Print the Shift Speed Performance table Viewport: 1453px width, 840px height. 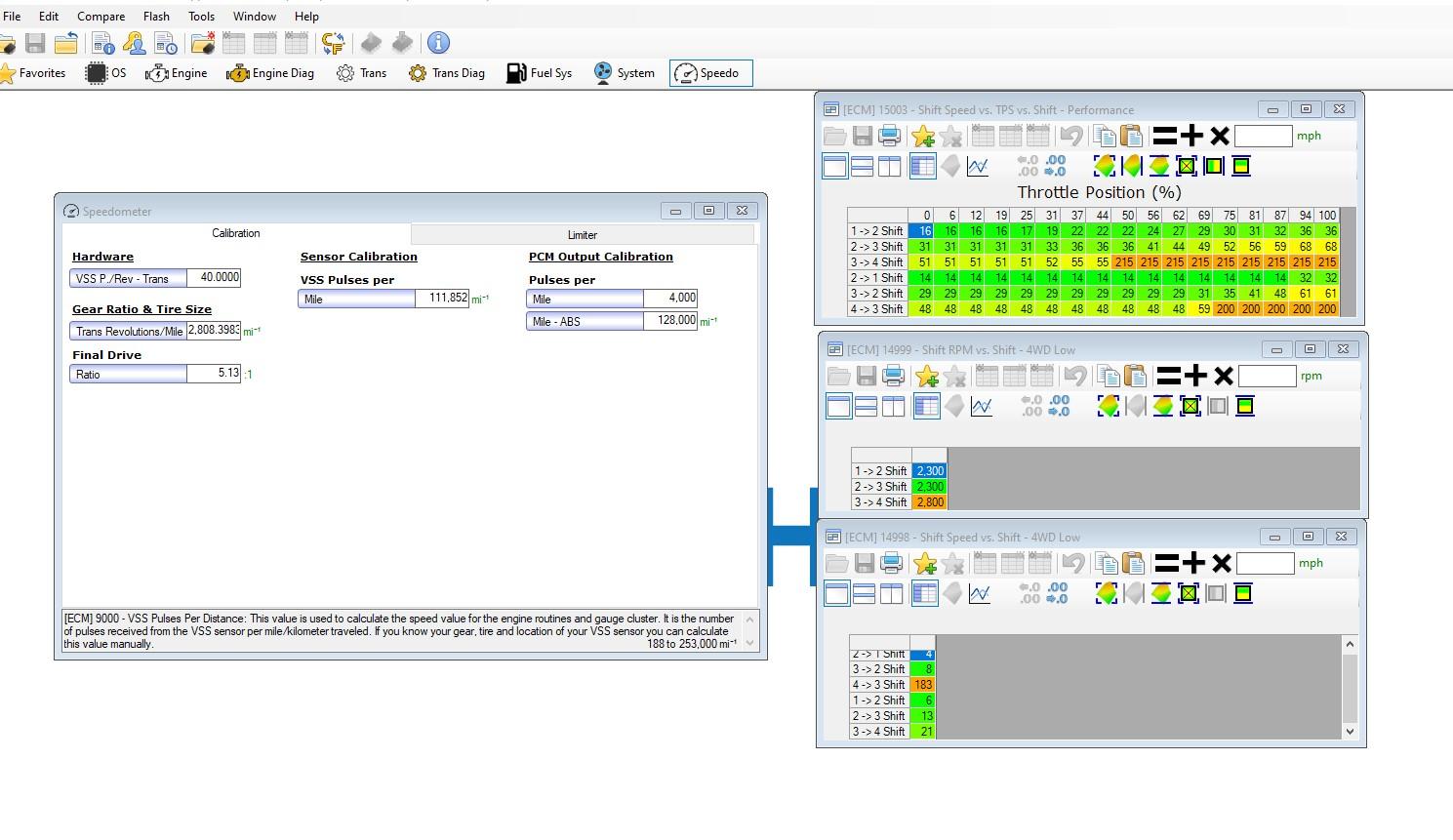tap(889, 137)
